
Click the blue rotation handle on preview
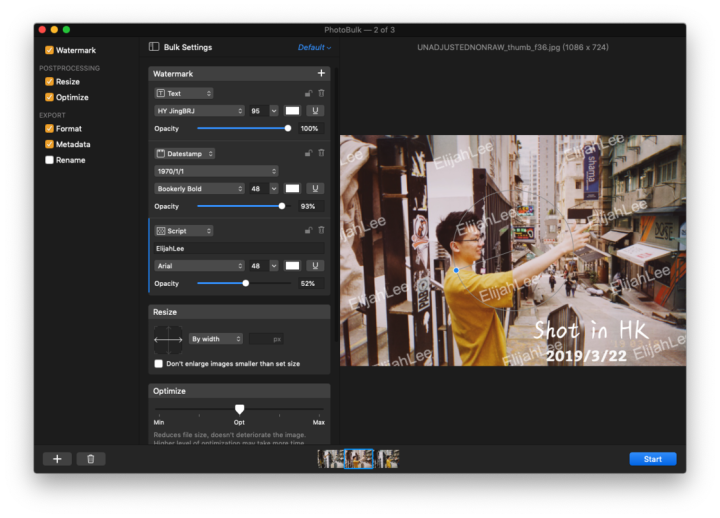(x=456, y=270)
